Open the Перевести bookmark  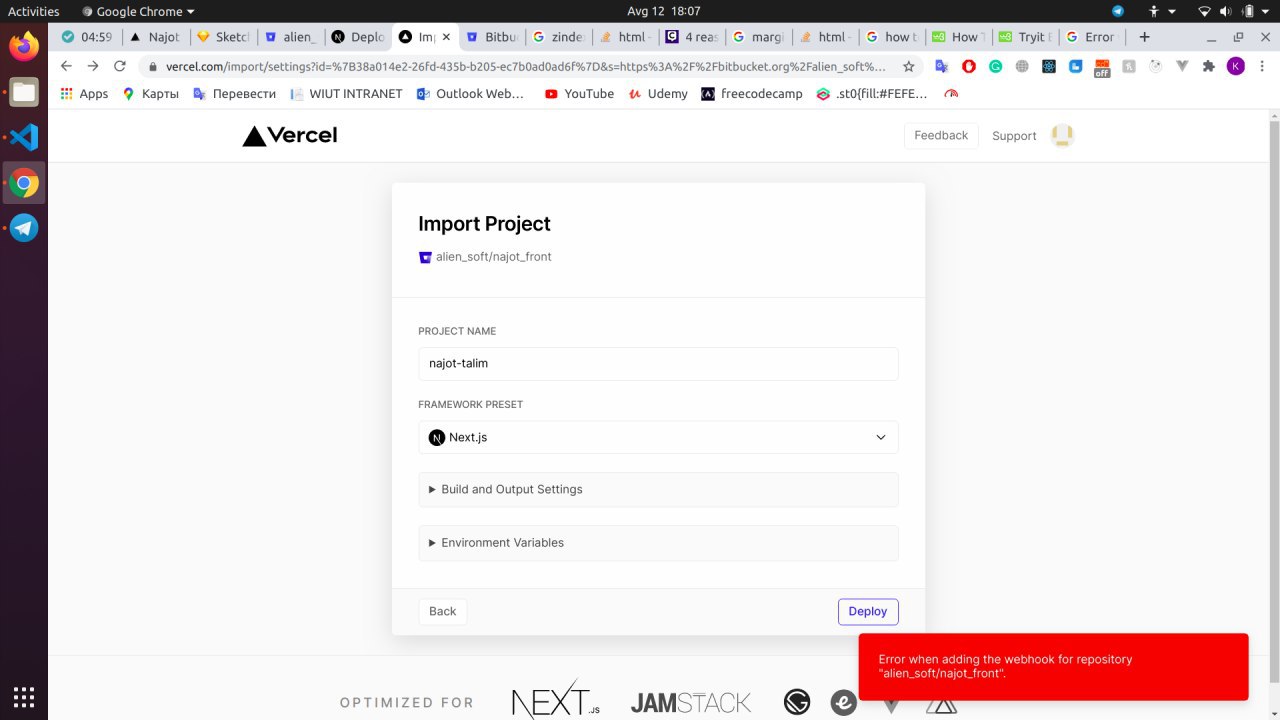[x=234, y=93]
